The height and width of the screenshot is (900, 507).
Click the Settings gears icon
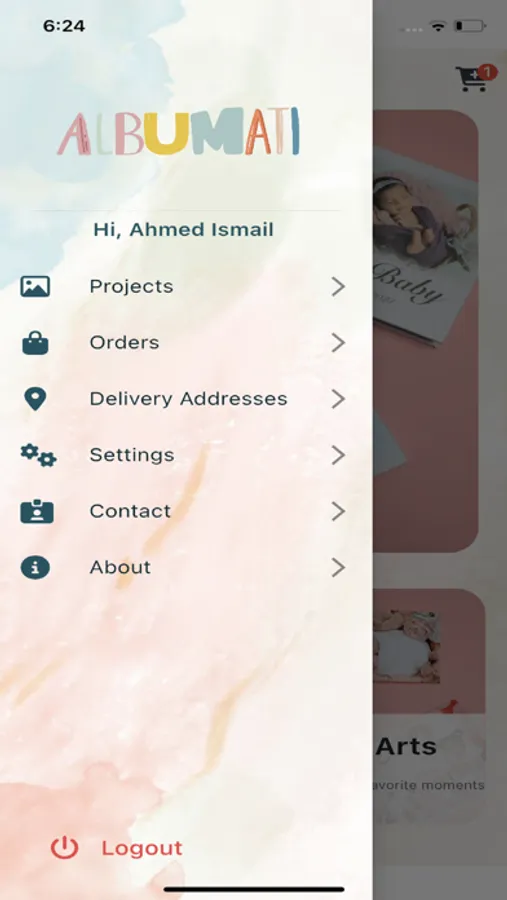tap(38, 455)
